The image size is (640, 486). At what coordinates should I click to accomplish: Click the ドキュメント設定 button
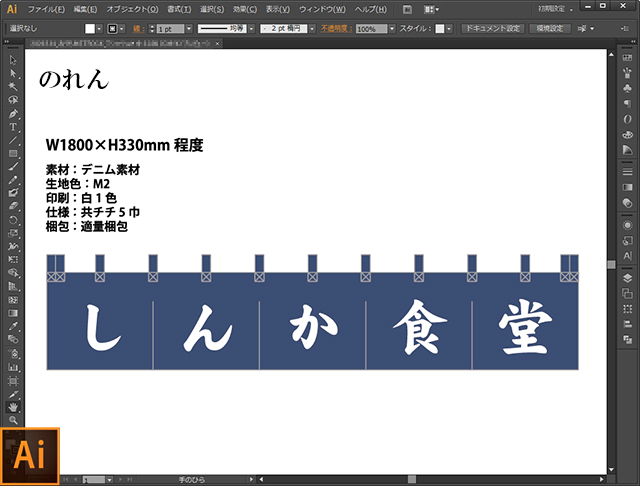click(492, 29)
